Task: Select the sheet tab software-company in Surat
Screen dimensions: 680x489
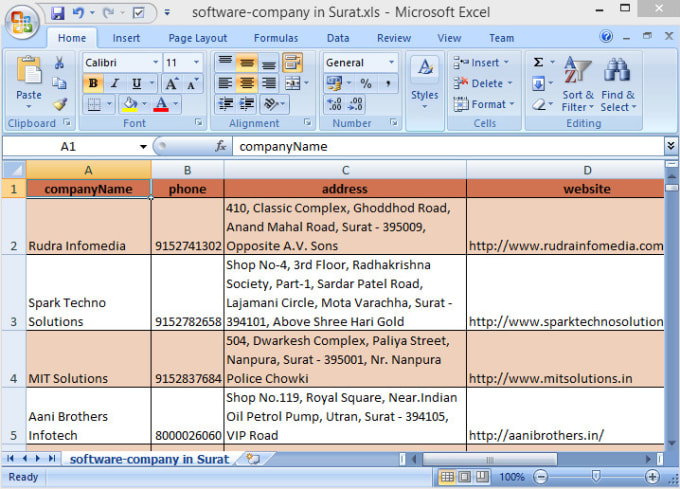Action: [x=149, y=460]
